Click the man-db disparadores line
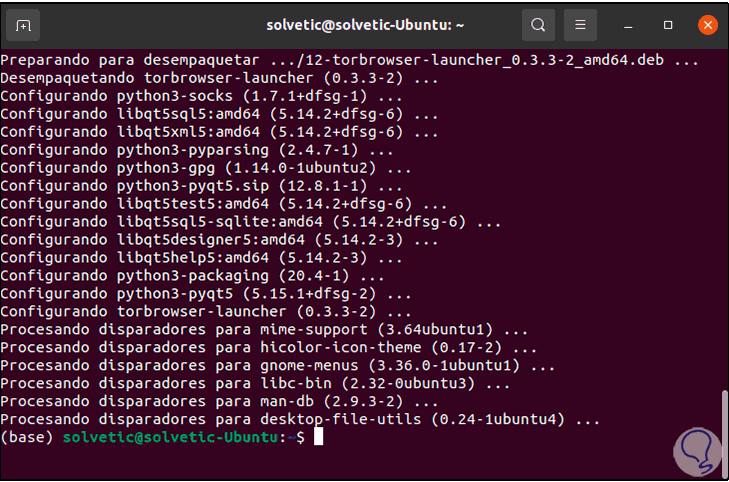Viewport: 729px width, 482px height. tap(208, 401)
